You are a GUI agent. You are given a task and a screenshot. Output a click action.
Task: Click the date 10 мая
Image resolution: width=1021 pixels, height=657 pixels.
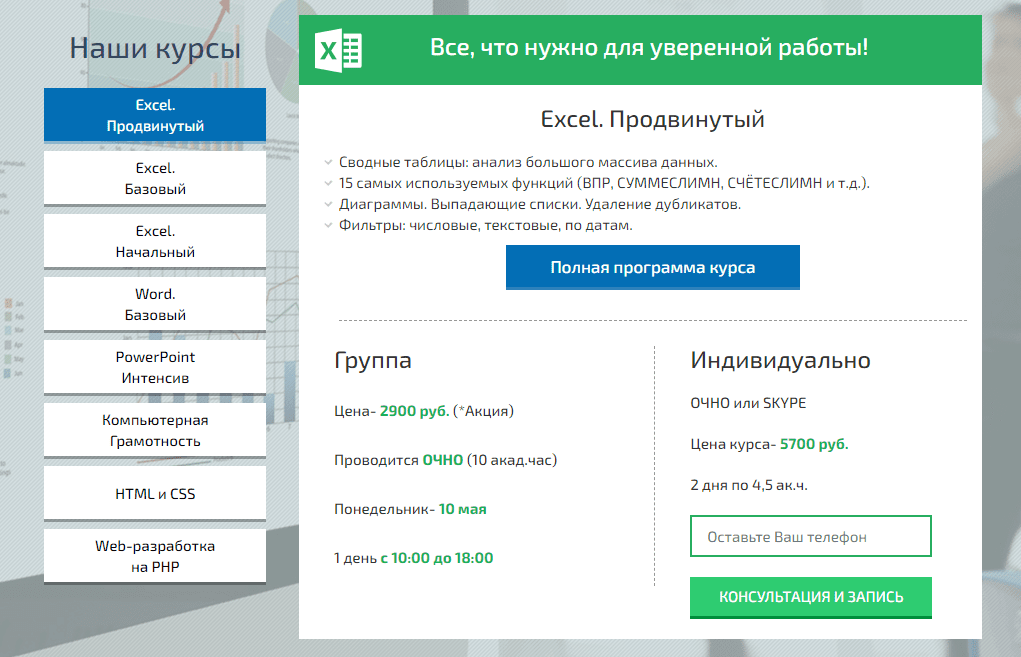(x=462, y=509)
